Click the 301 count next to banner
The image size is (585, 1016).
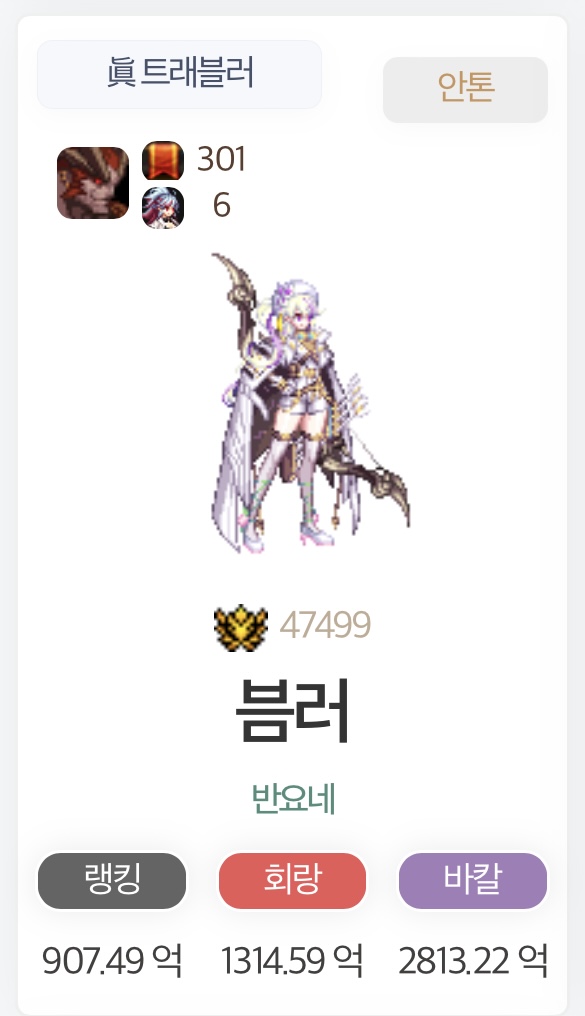click(x=221, y=159)
